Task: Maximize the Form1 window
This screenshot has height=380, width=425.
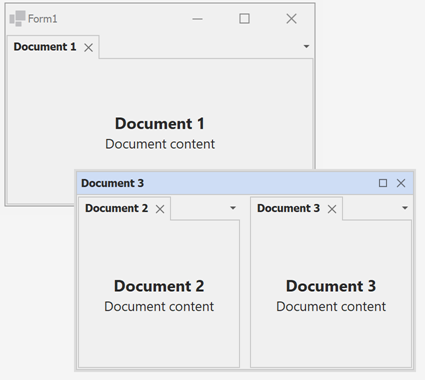Action: click(244, 19)
